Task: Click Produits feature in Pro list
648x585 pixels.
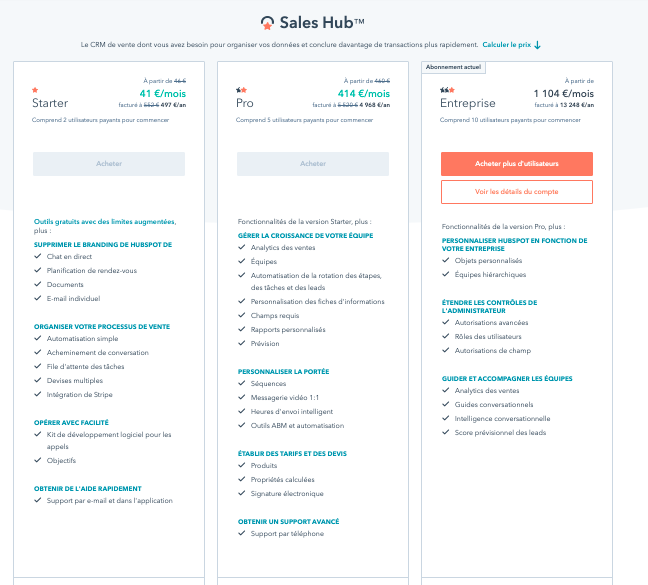Action: pos(264,466)
